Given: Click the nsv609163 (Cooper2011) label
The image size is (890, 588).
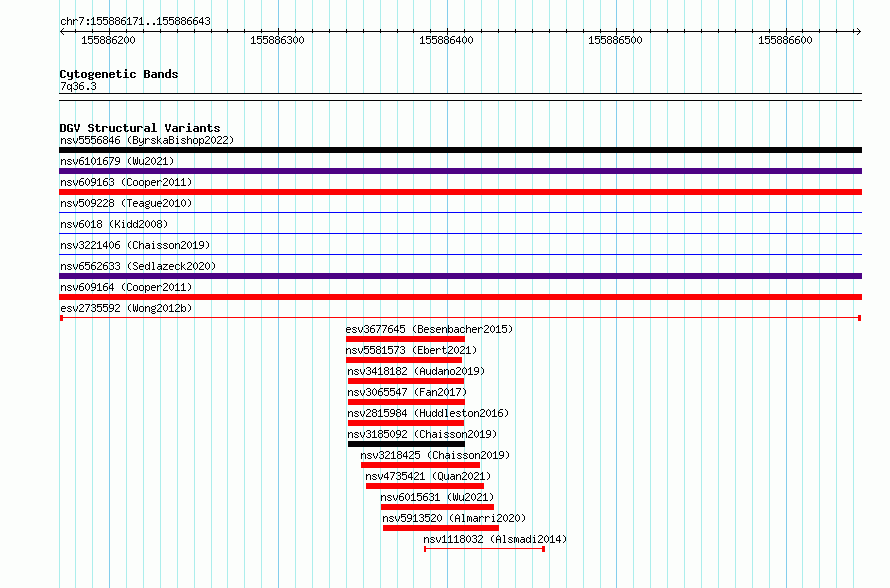Looking at the screenshot, I should [126, 182].
